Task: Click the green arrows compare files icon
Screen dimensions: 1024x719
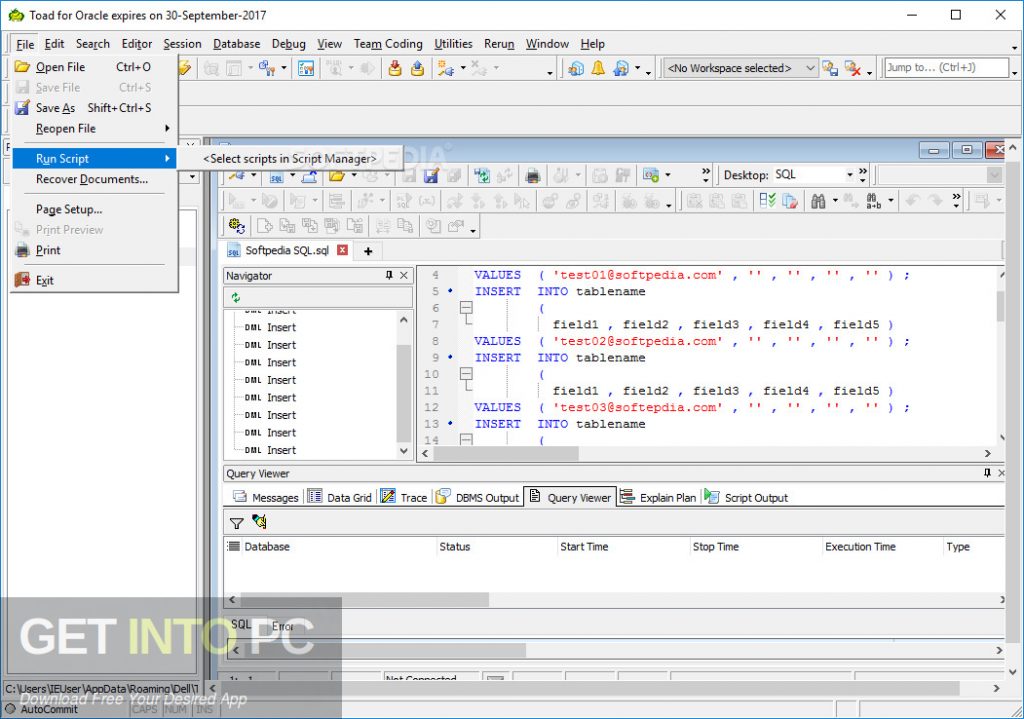Action: coord(482,175)
